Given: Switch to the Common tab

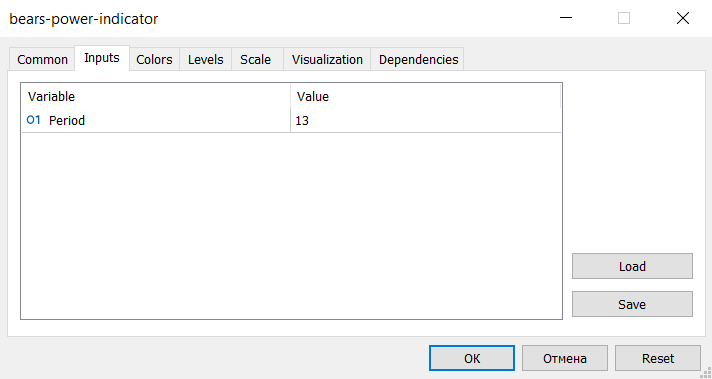Looking at the screenshot, I should pos(42,59).
